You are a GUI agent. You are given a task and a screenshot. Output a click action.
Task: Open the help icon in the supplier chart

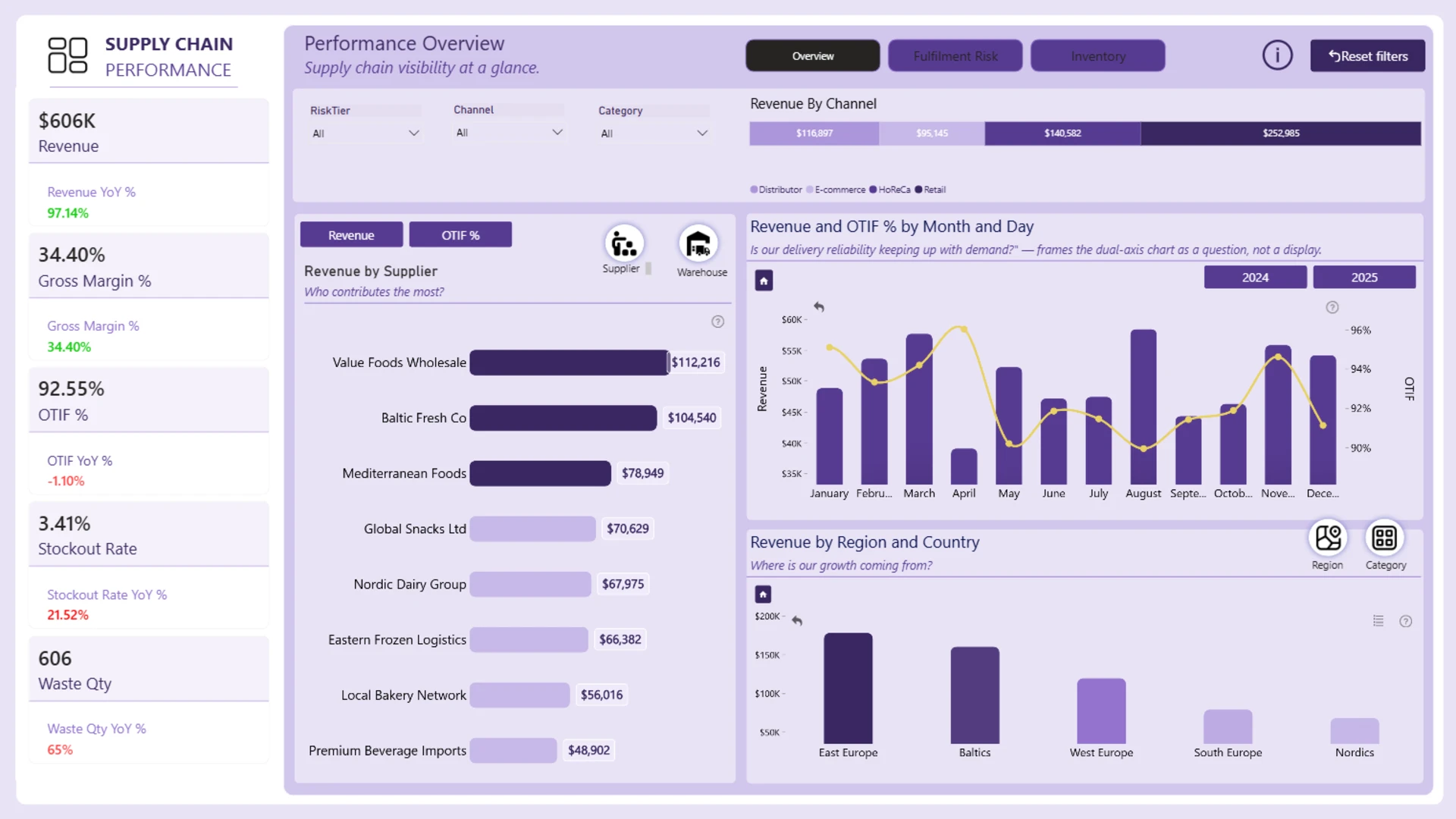click(717, 322)
